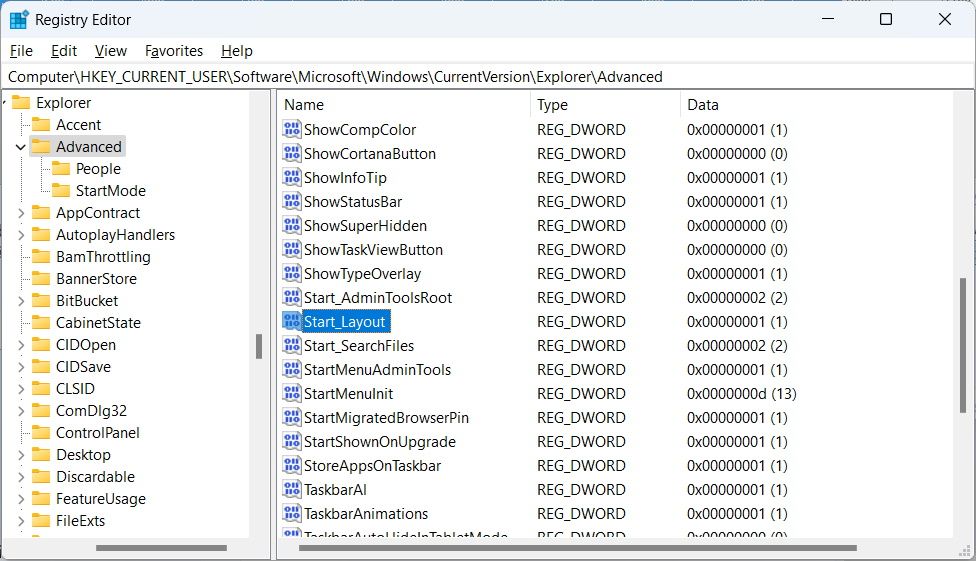Click the folder icon of the CabinetState key
The width and height of the screenshot is (976, 561).
click(x=41, y=322)
